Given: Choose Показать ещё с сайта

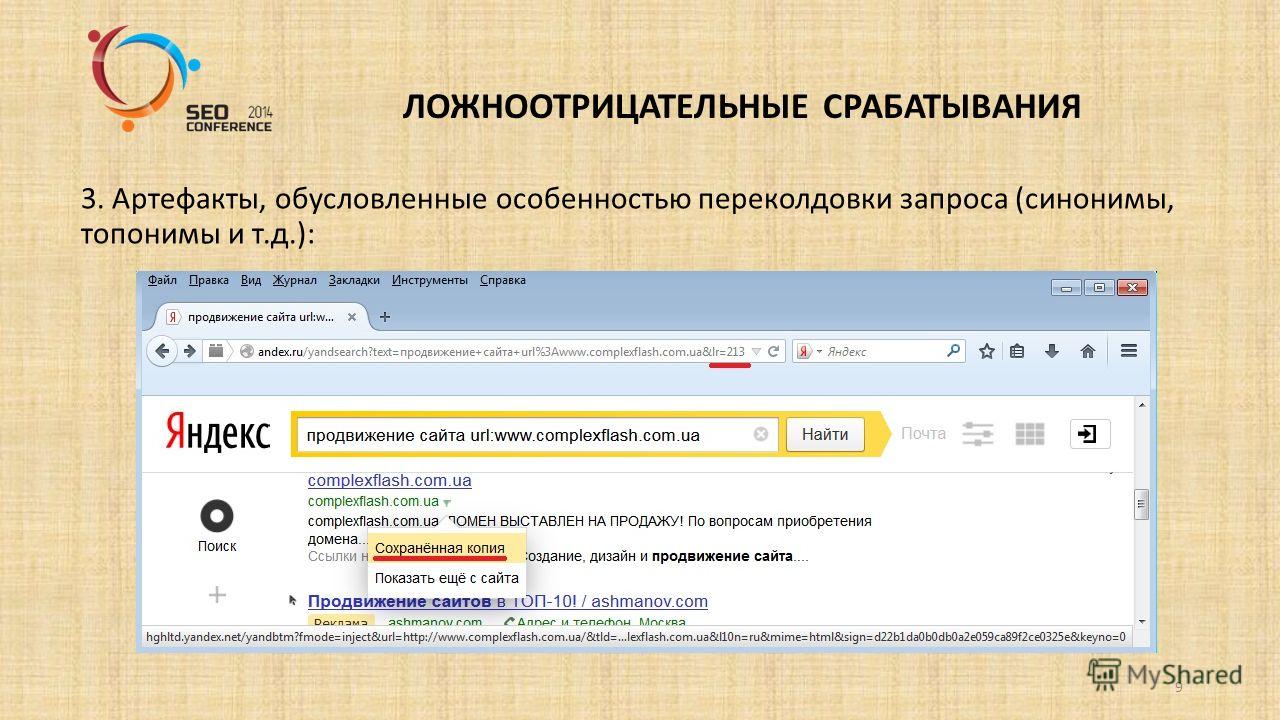Looking at the screenshot, I should coord(446,577).
